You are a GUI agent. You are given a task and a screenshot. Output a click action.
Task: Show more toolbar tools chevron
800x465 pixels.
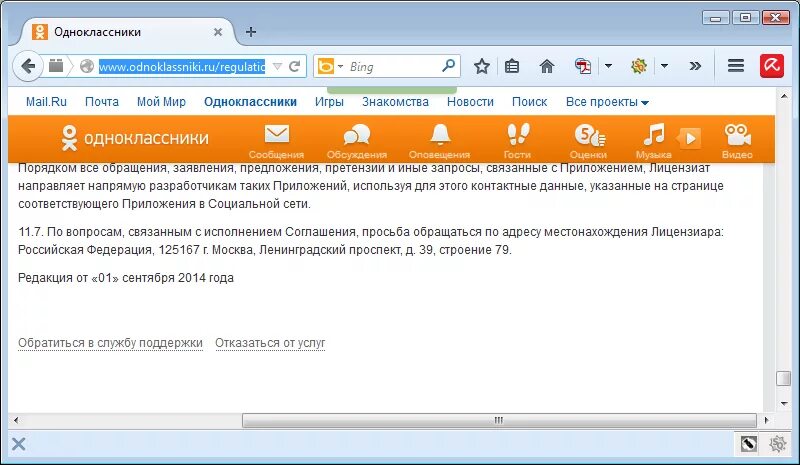tap(695, 66)
